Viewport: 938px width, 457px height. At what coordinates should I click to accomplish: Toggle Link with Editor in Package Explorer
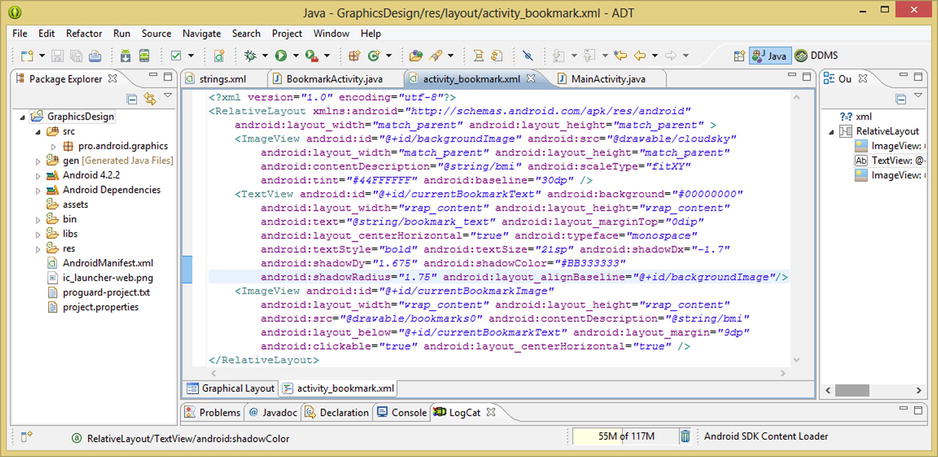[x=150, y=99]
